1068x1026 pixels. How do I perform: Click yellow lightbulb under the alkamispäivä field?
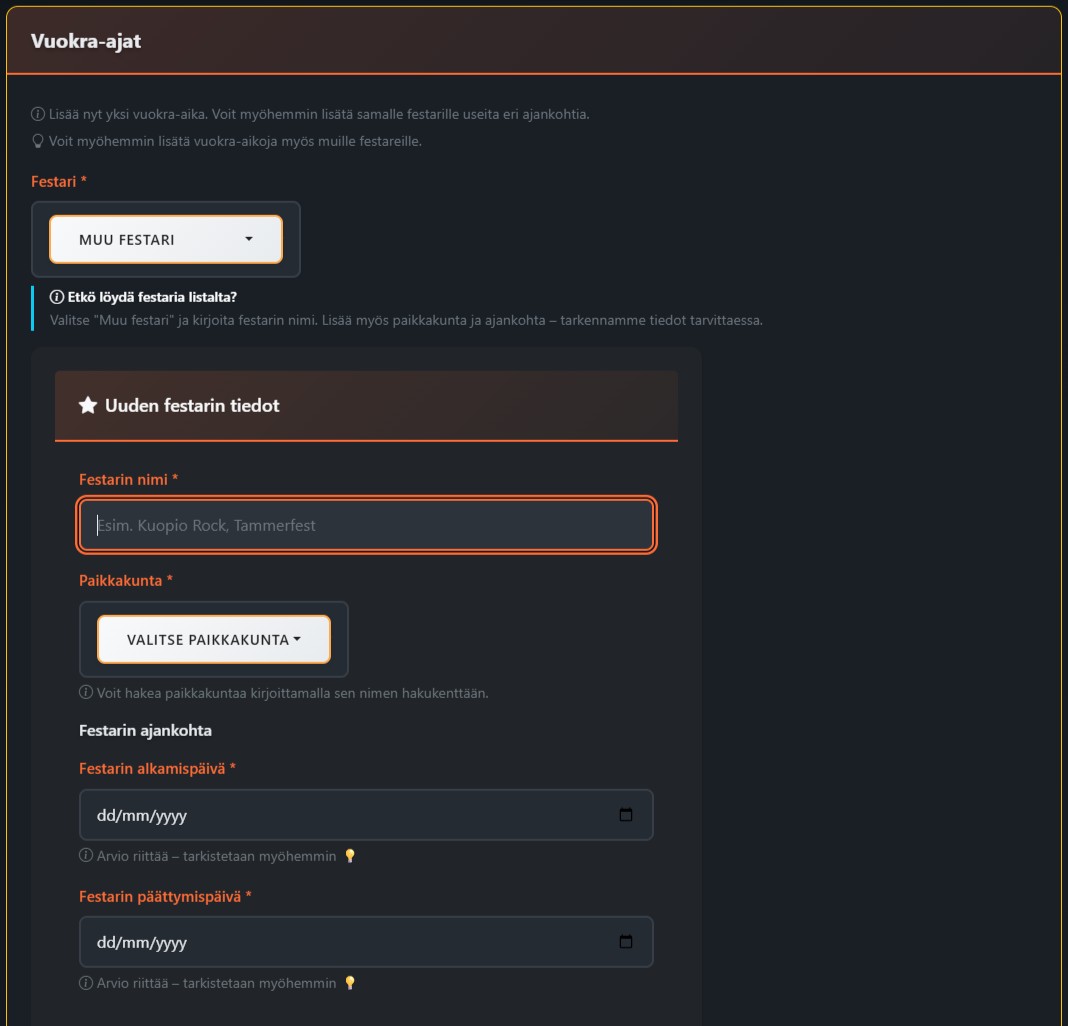click(350, 856)
